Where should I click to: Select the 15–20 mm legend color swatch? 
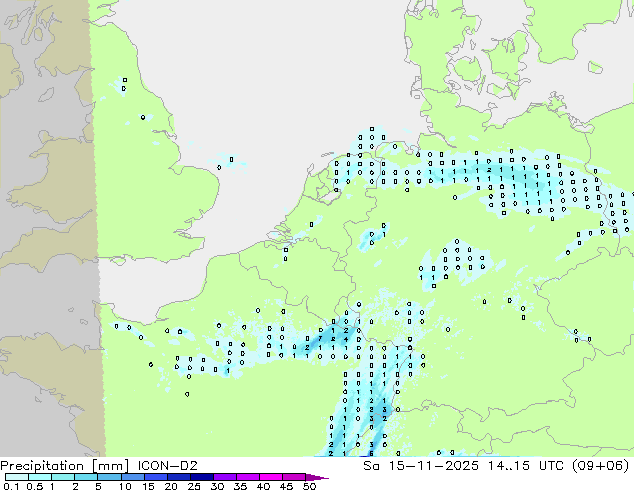155,477
